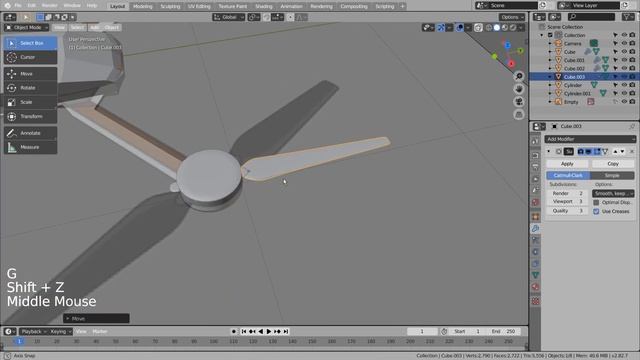Remove modifier with X button

[x=631, y=151]
